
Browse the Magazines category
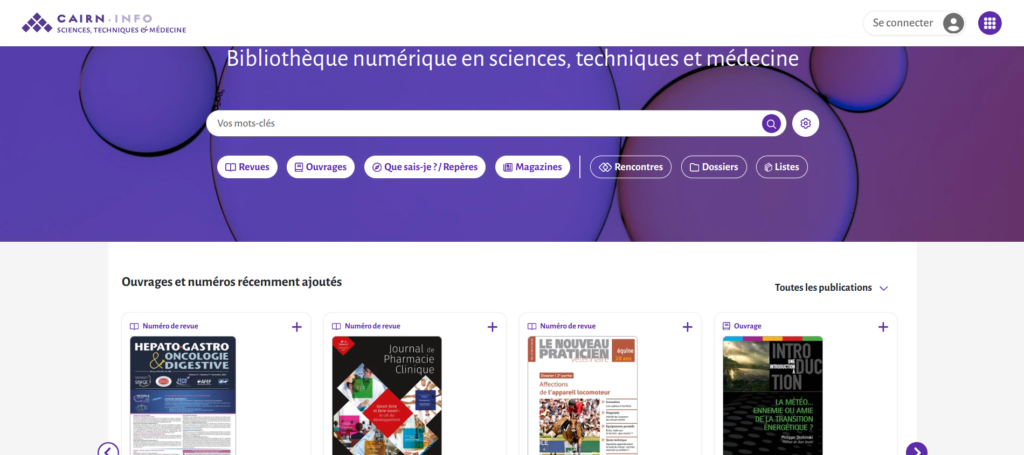pos(532,167)
